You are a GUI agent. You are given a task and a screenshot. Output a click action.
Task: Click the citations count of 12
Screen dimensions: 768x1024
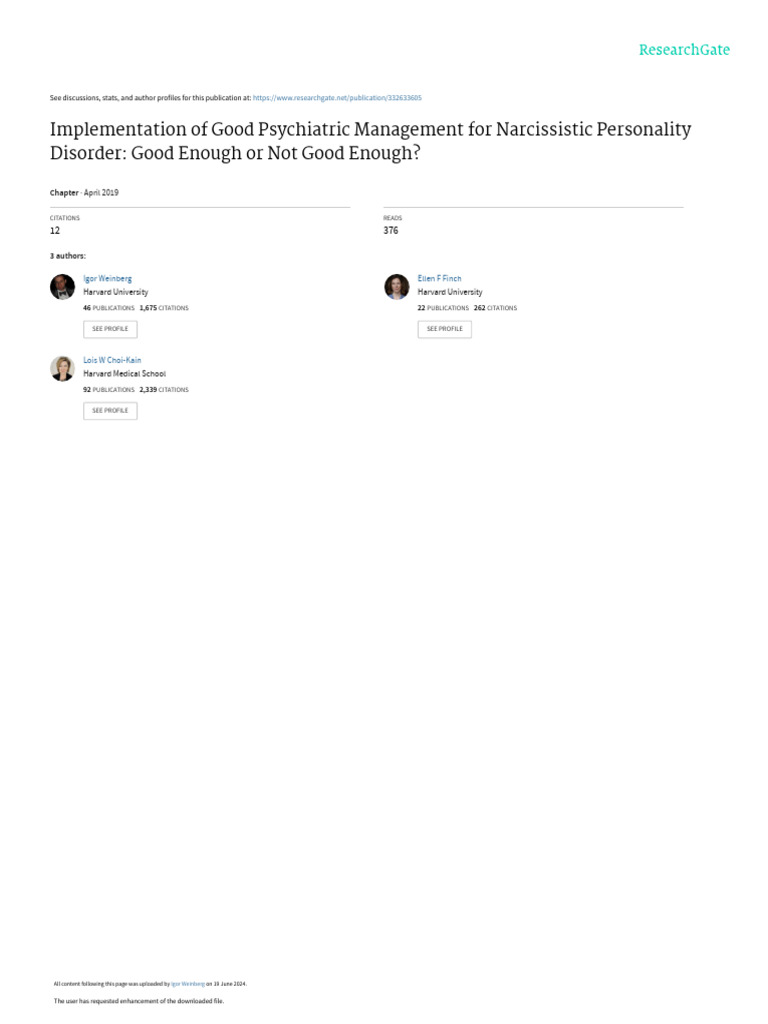point(55,231)
